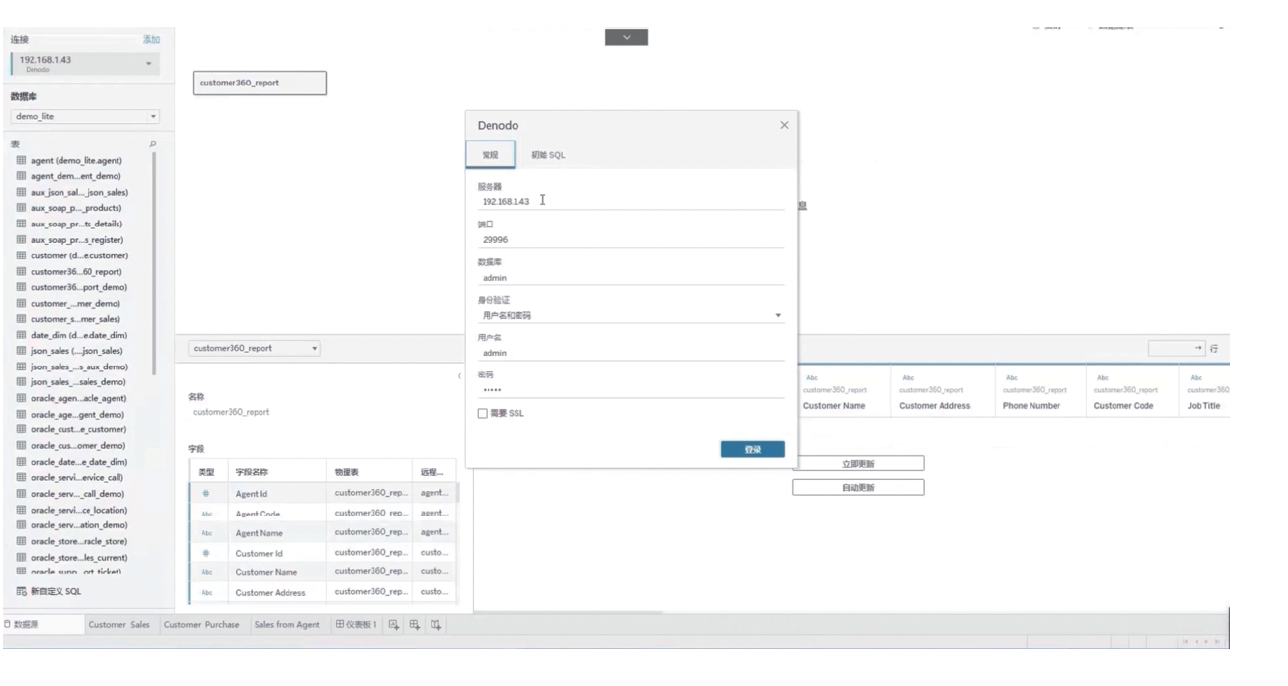
Task: Select table json_sales (....json_sales)
Action: 77,351
